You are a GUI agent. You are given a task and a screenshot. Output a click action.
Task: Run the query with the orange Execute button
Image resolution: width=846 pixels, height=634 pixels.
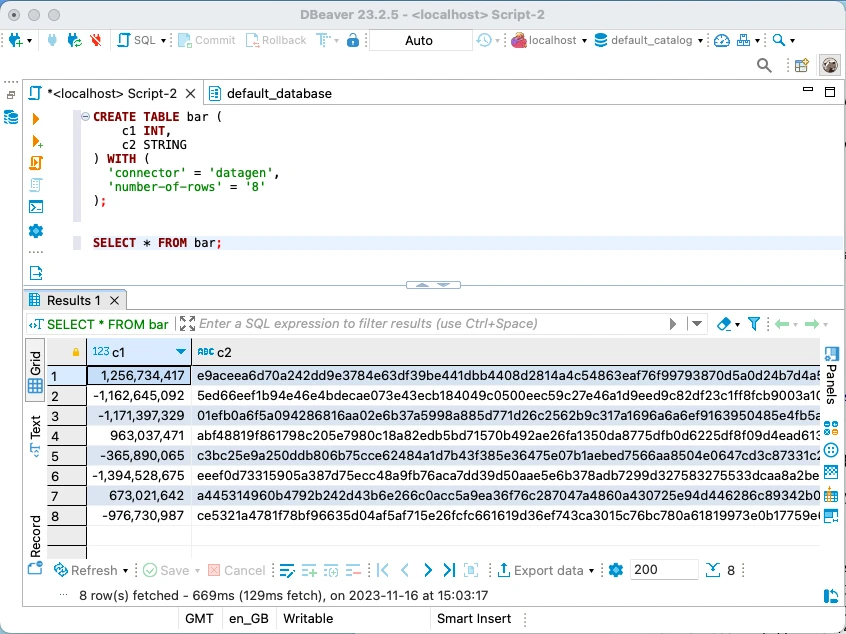point(36,118)
